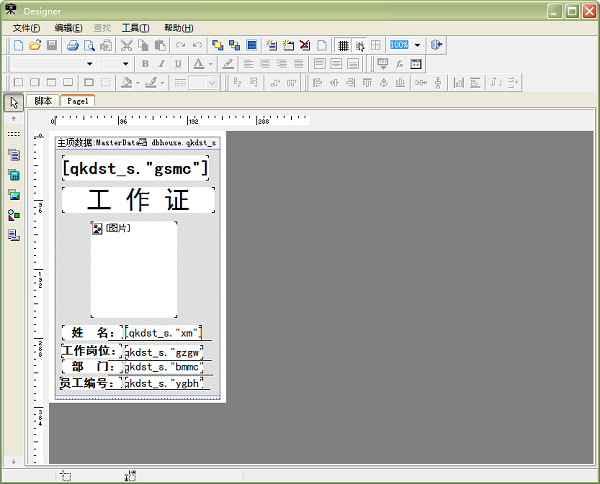Open a report file with folder icon

35,45
